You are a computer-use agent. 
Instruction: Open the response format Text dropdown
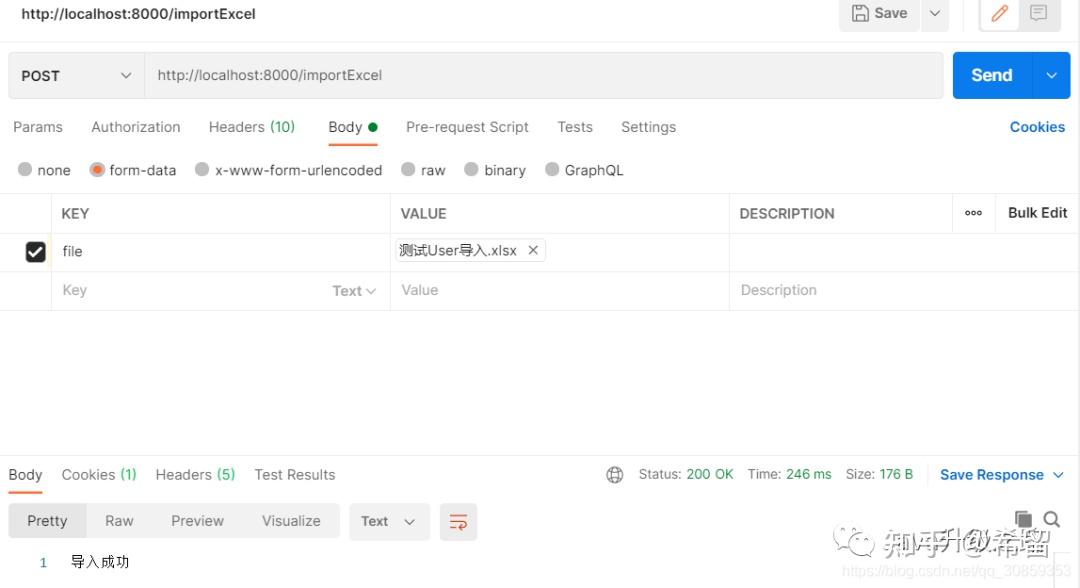click(389, 521)
